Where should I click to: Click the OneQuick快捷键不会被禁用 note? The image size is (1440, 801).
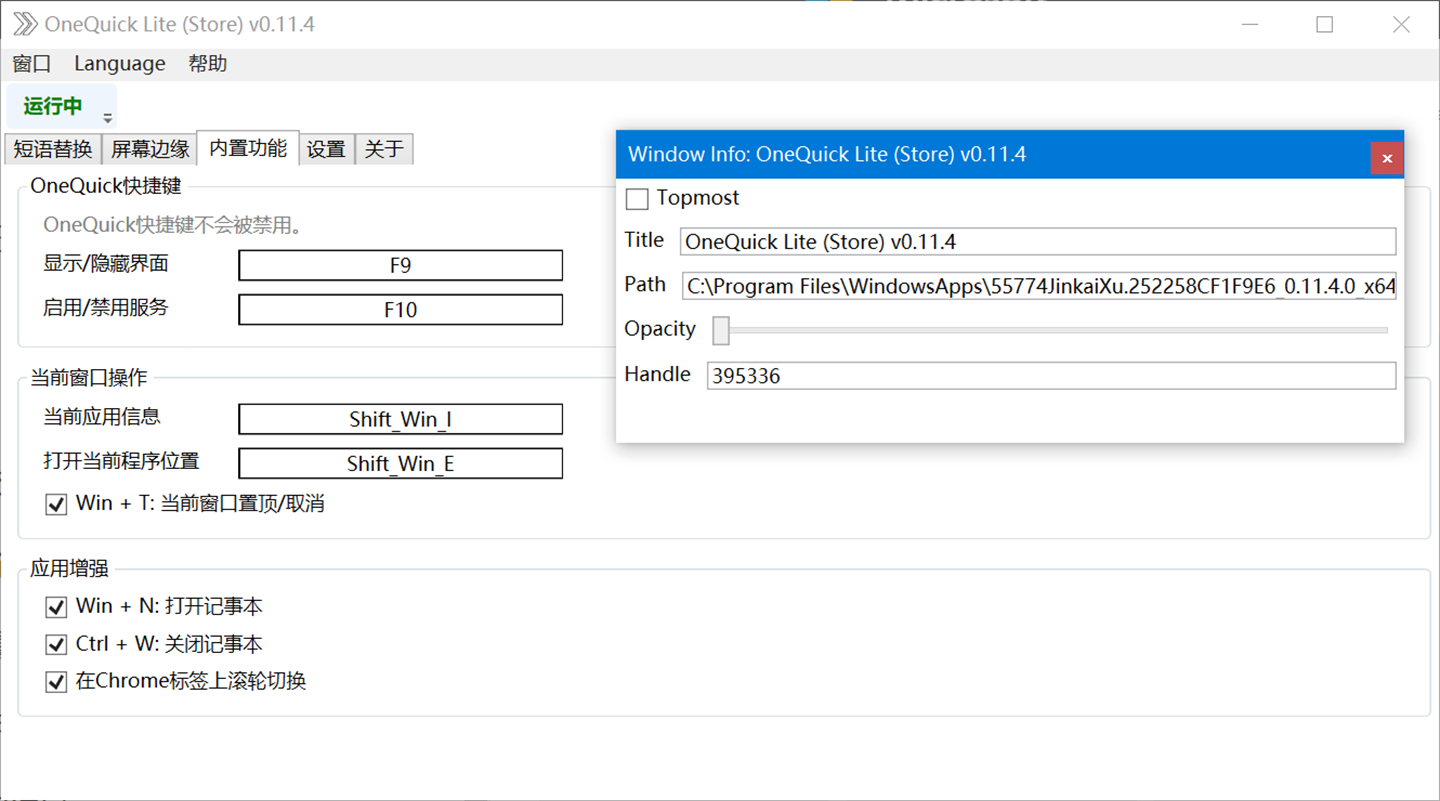[173, 226]
